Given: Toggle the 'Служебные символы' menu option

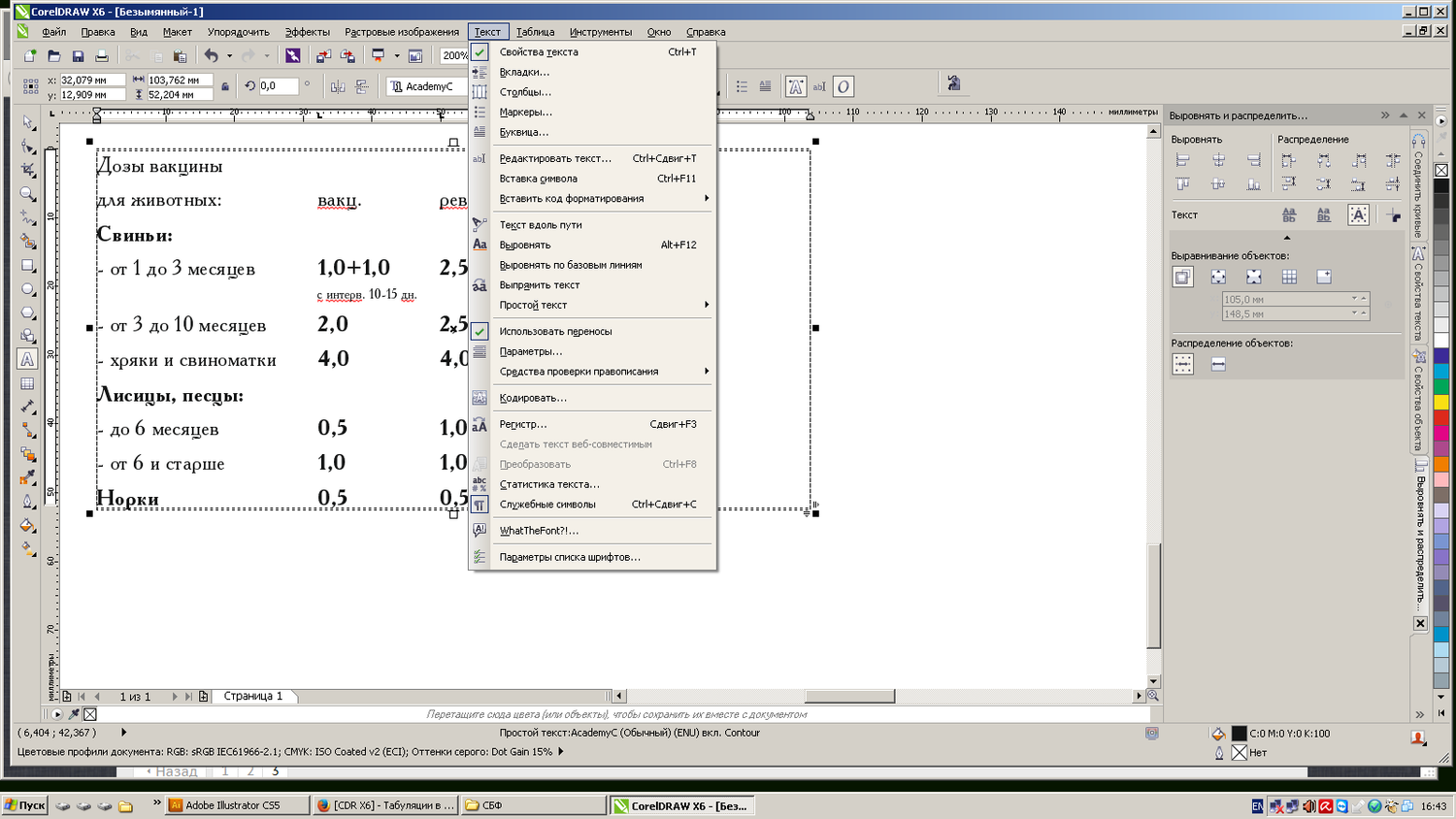Looking at the screenshot, I should click(x=547, y=505).
